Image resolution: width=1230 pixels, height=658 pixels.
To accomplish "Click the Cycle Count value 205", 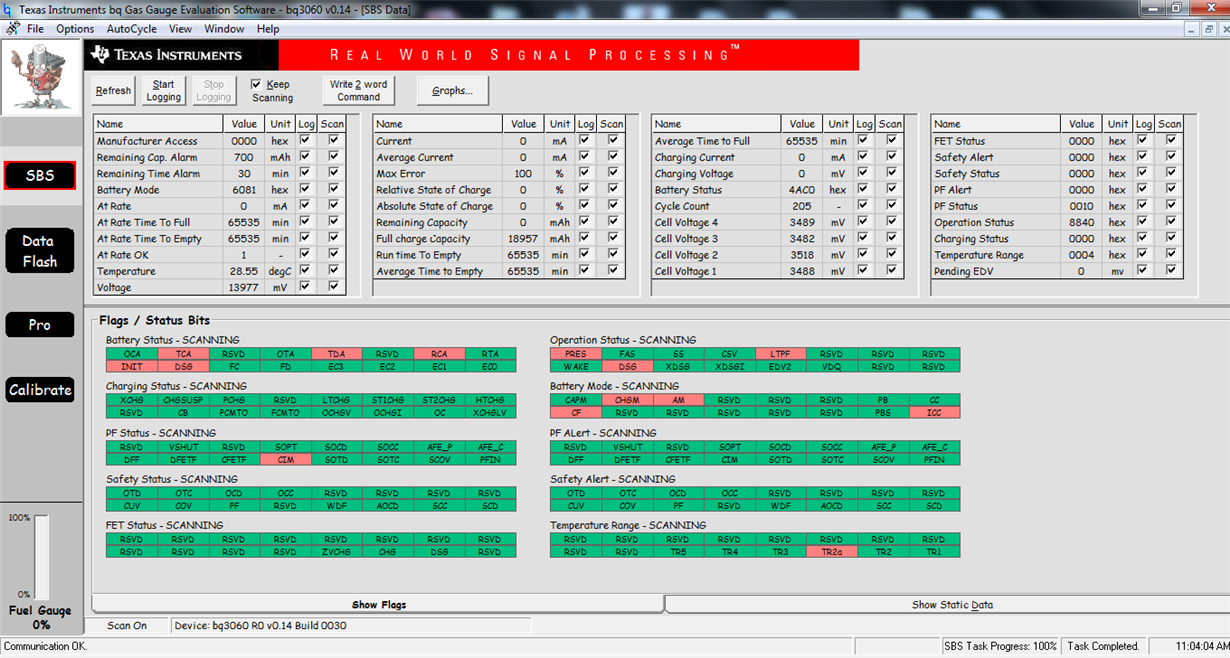I will 803,207.
